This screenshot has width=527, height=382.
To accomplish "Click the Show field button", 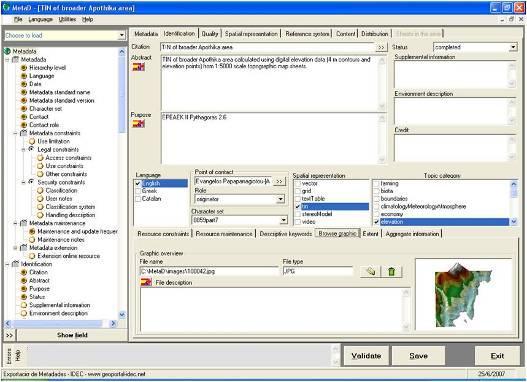I will 72,335.
